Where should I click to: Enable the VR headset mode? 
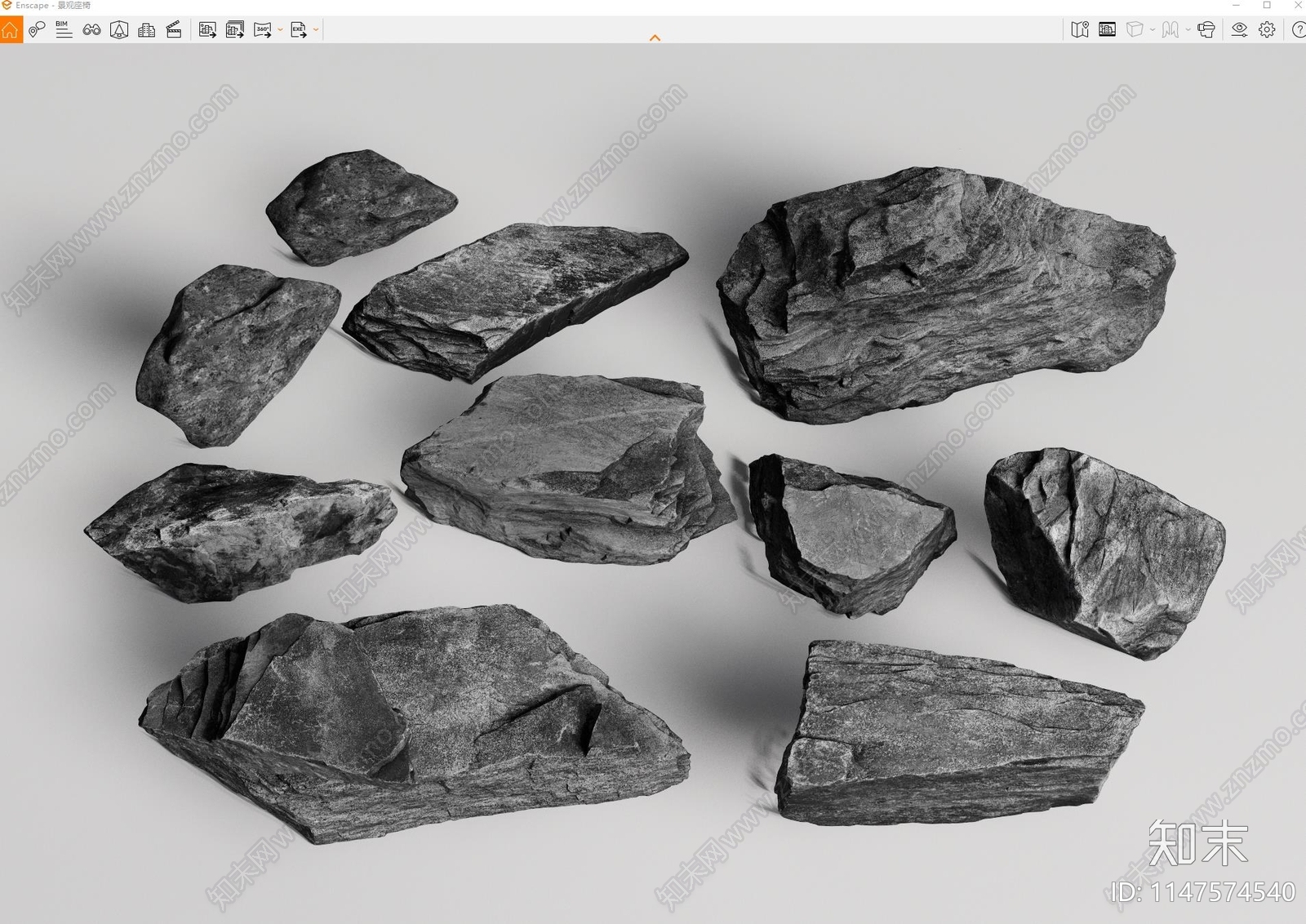pos(1206,30)
